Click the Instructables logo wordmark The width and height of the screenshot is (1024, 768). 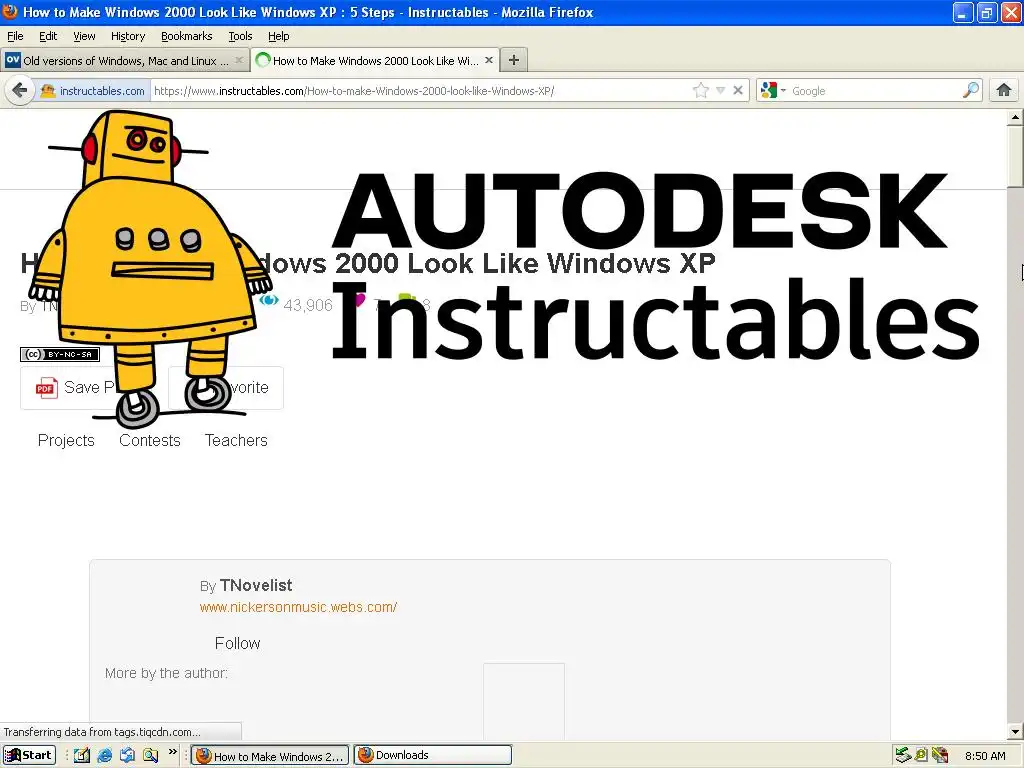pos(656,320)
